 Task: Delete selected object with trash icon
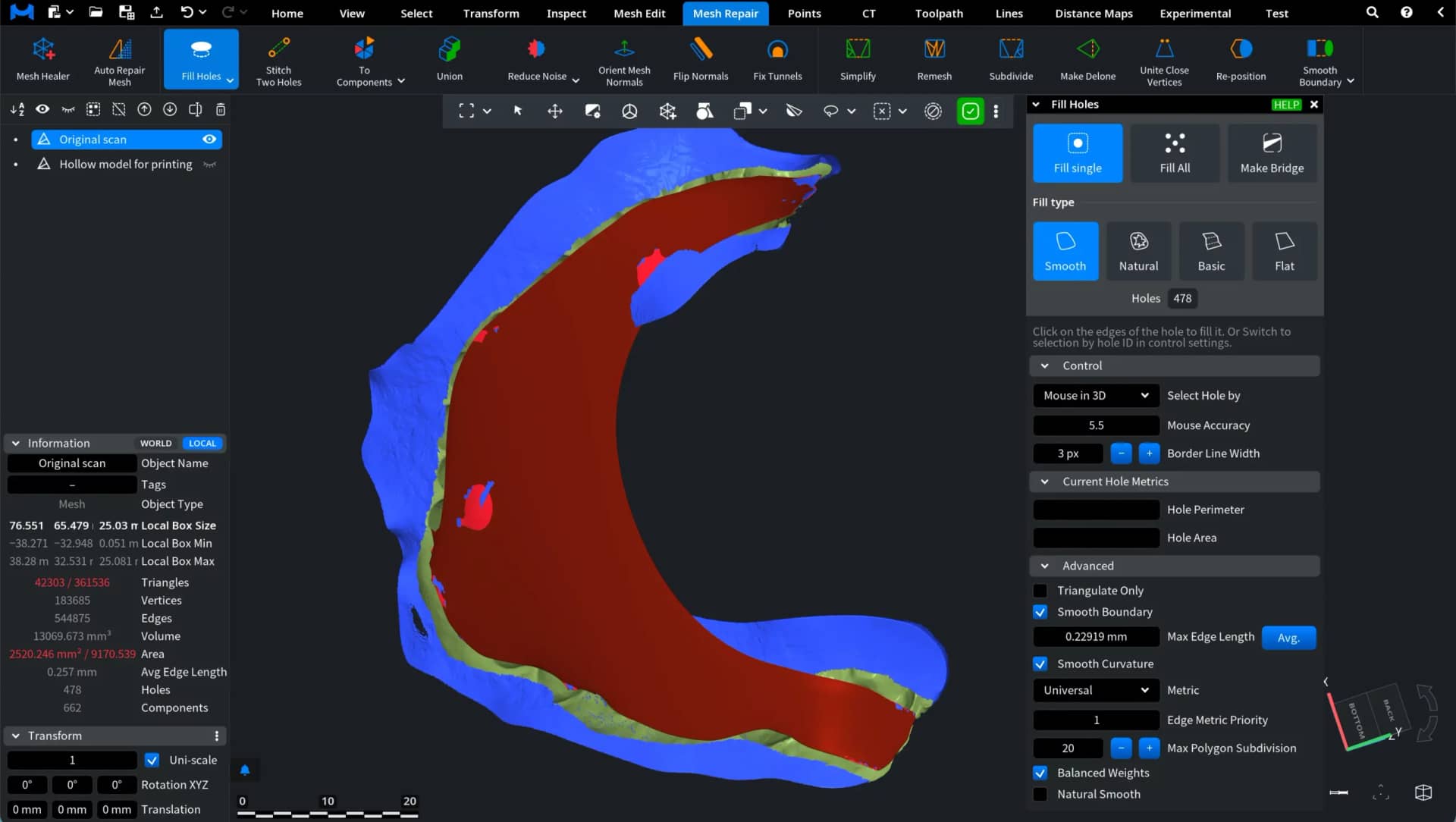click(221, 109)
